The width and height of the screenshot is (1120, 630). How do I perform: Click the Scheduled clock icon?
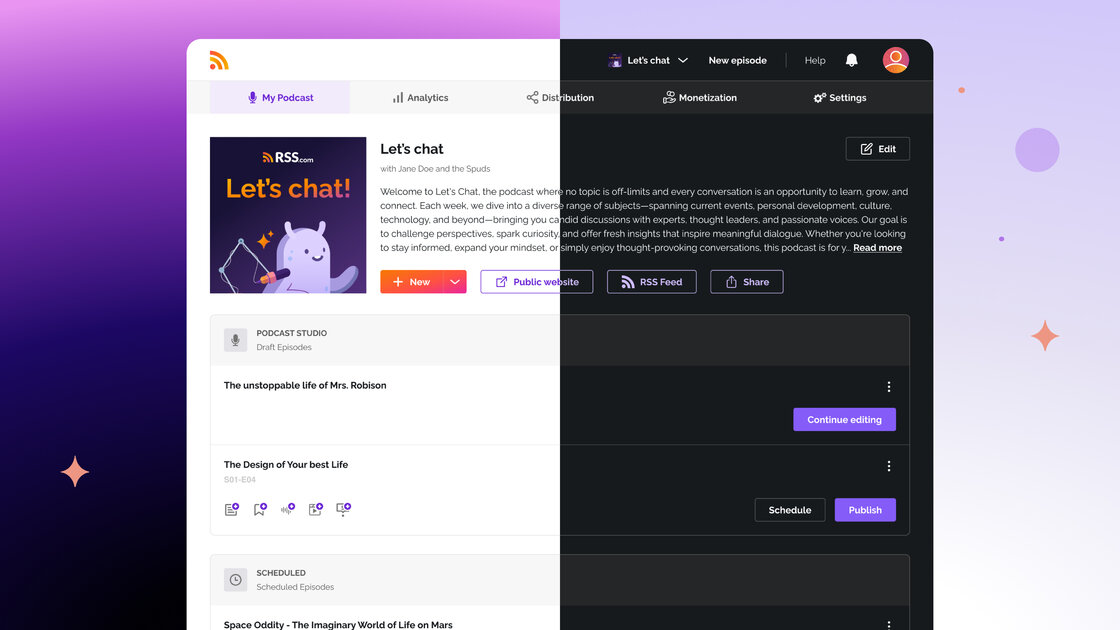pos(235,579)
